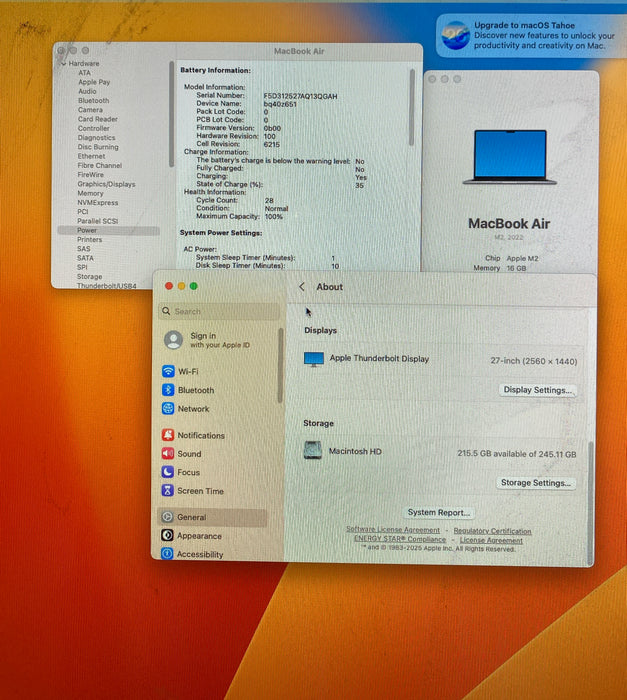Select PCI in Hardware list
This screenshot has width=627, height=700.
tap(83, 212)
